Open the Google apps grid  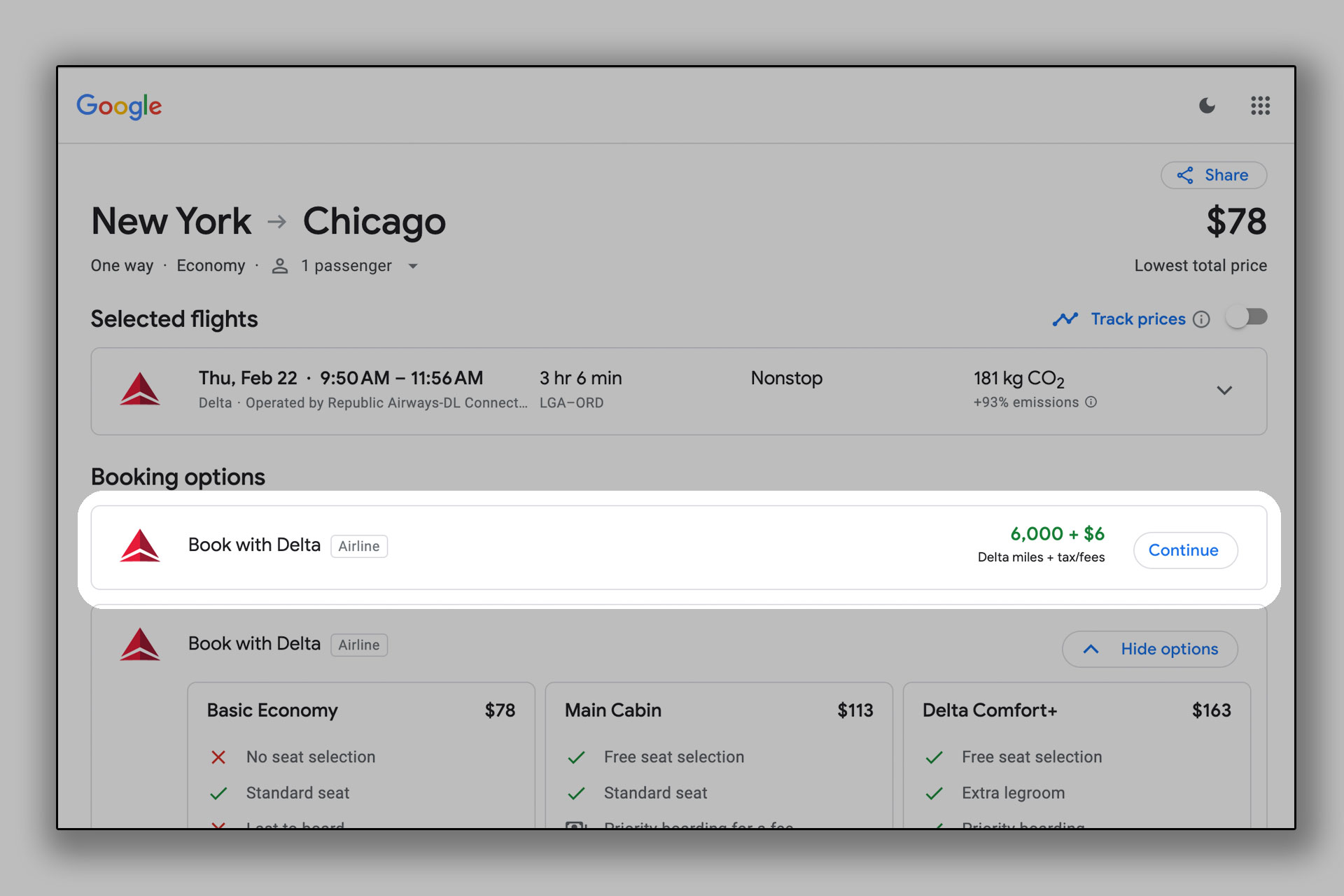(1260, 106)
